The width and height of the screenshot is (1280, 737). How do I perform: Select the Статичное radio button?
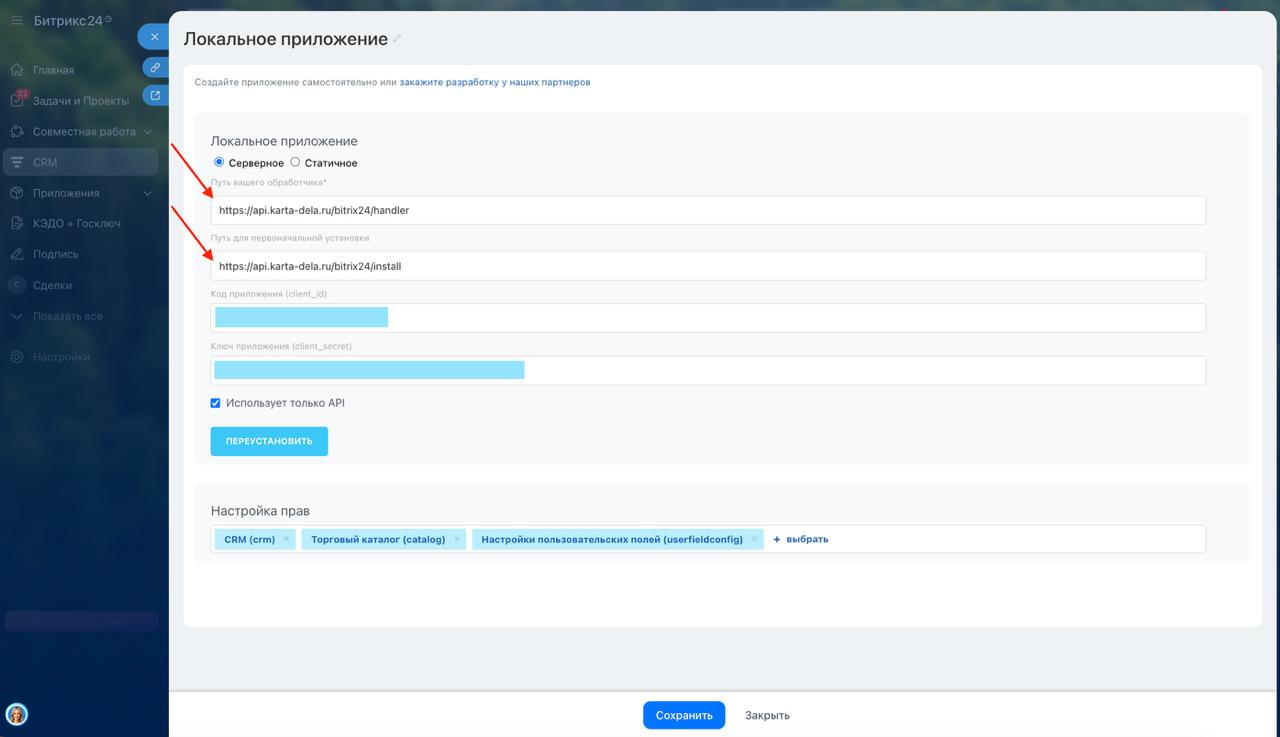pos(295,162)
